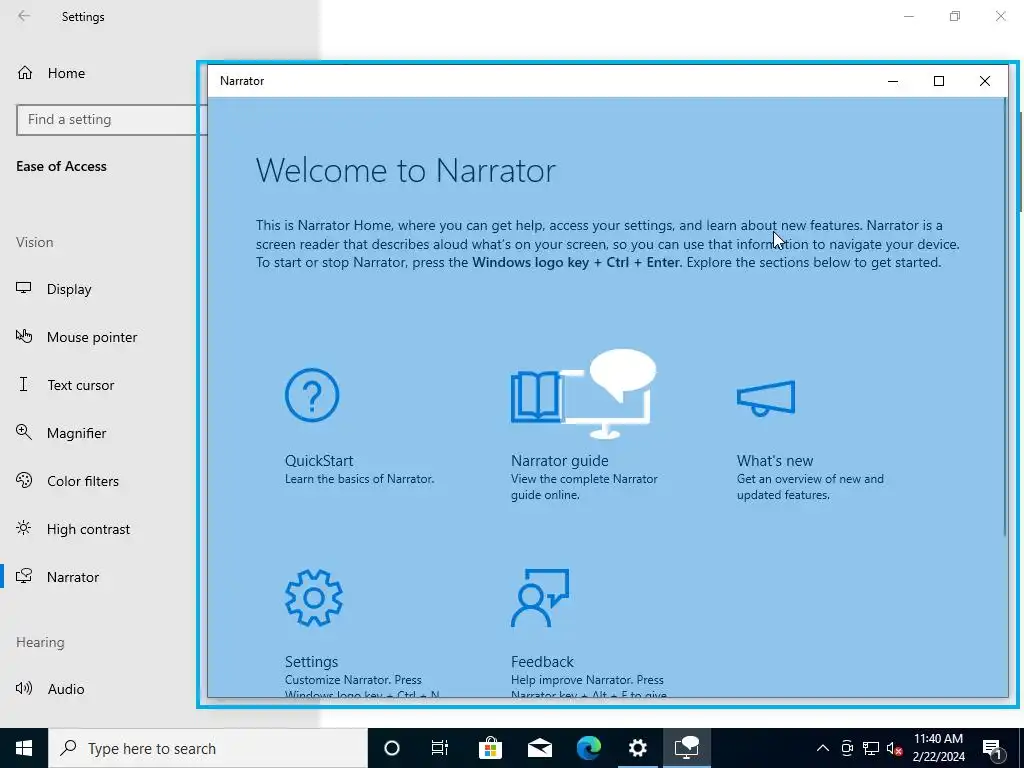Click the muted volume tray icon

click(x=895, y=748)
